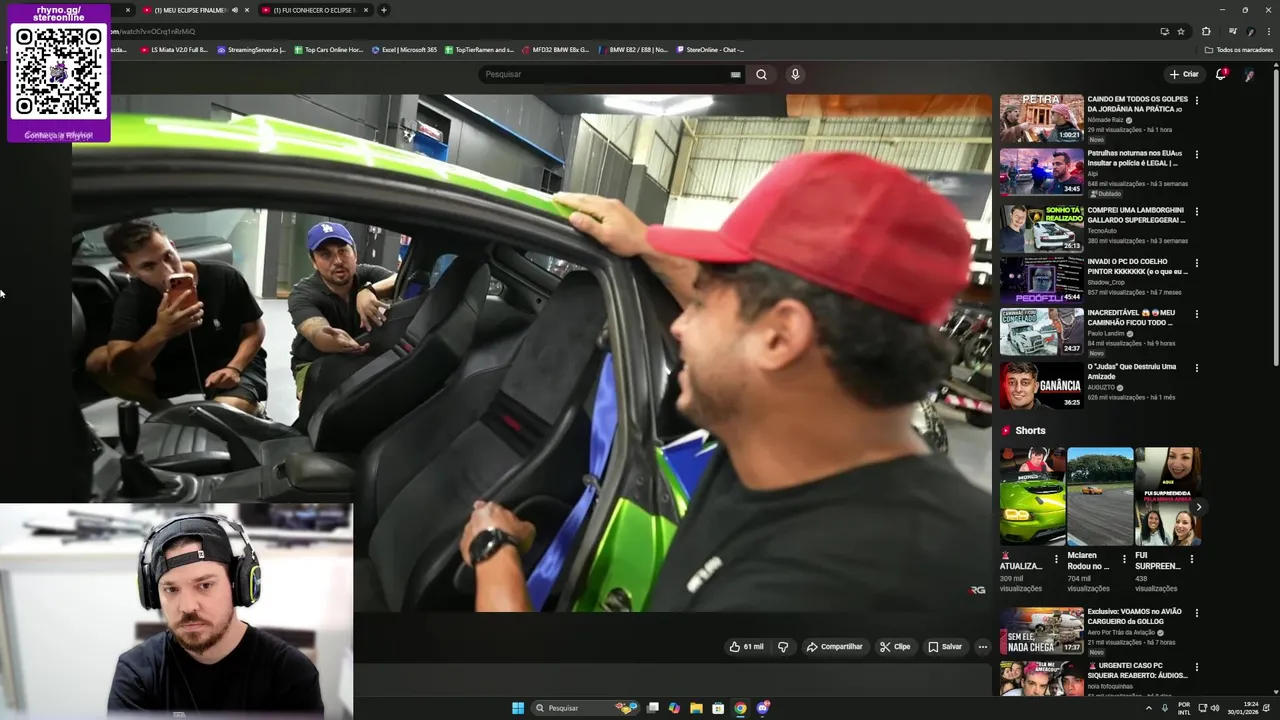Screen dimensions: 1280x720
Task: Open options for the 'O Judas' video
Action: tap(1196, 368)
